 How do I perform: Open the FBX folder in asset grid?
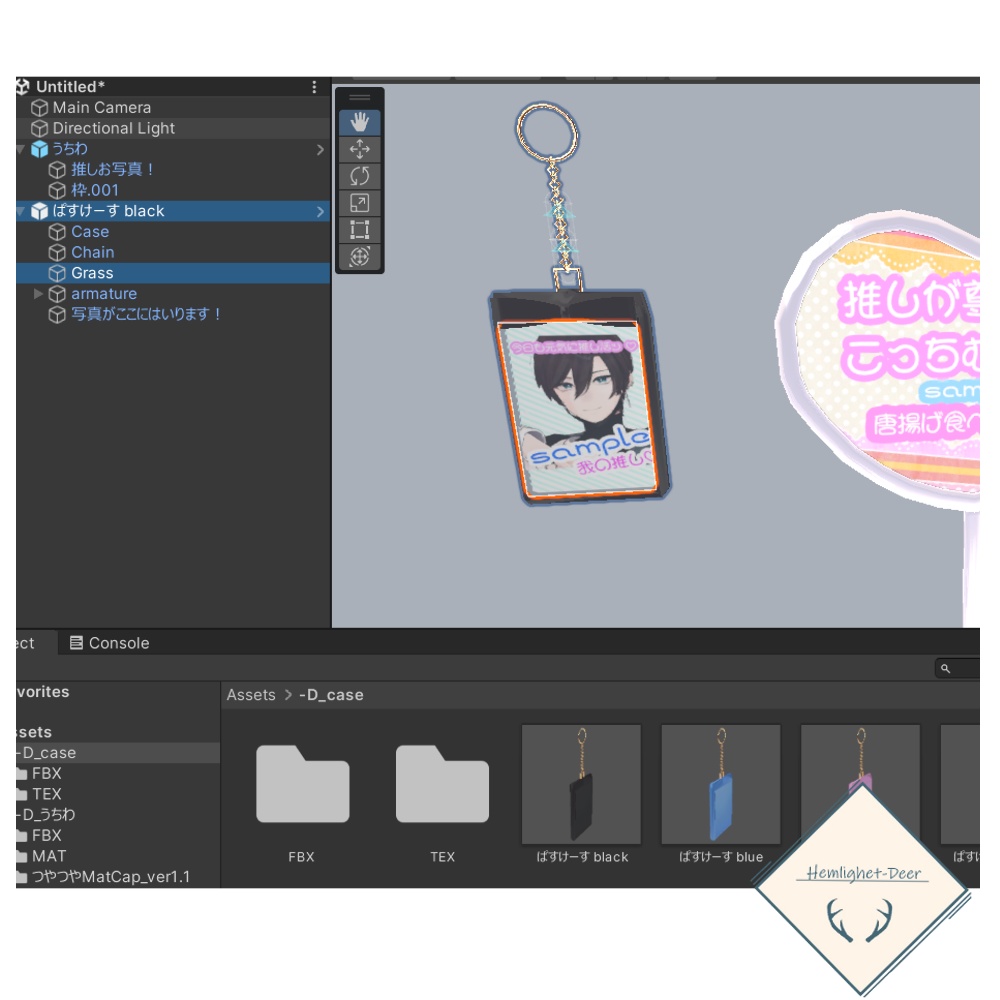click(x=302, y=795)
